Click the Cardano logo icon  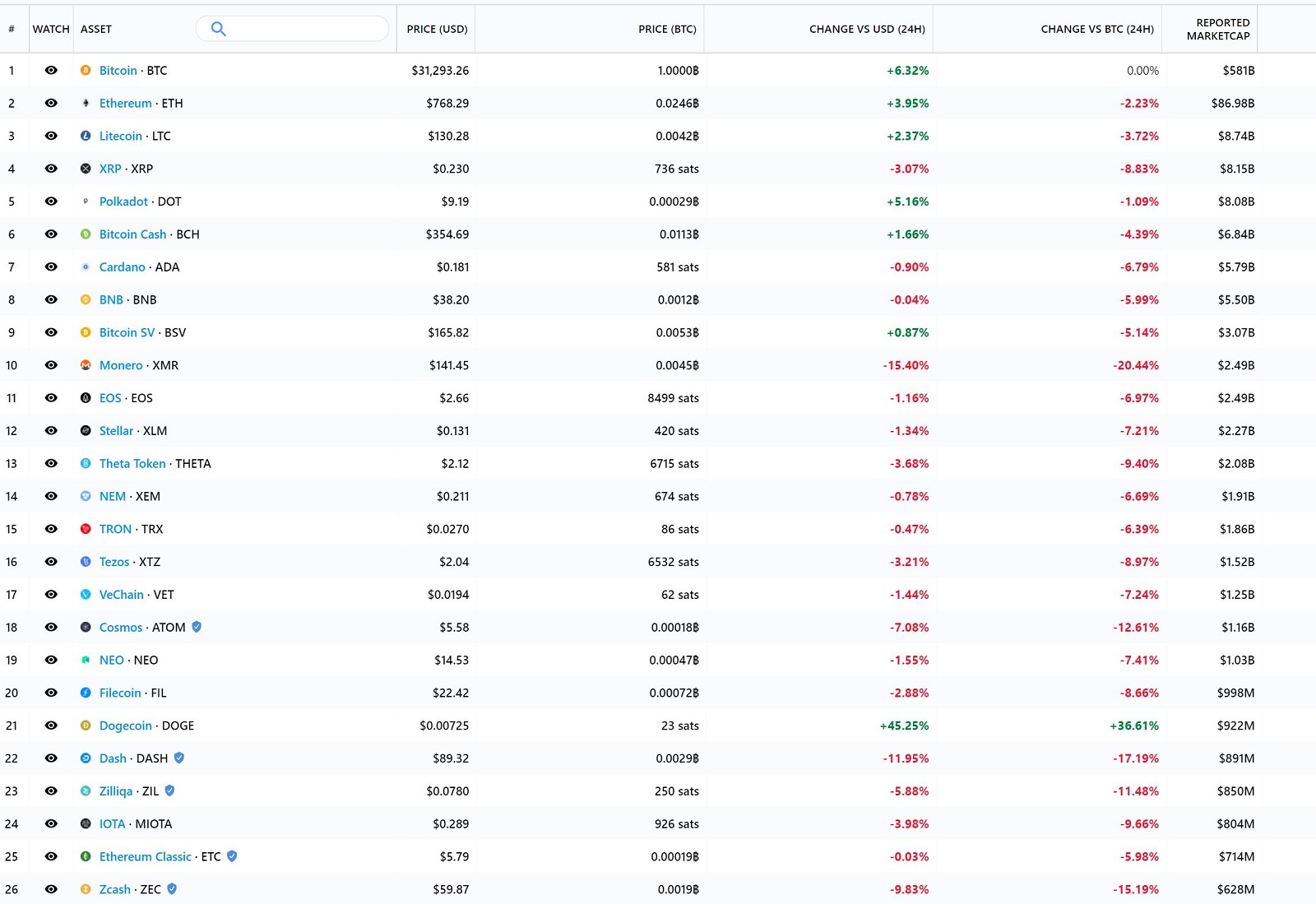point(86,267)
